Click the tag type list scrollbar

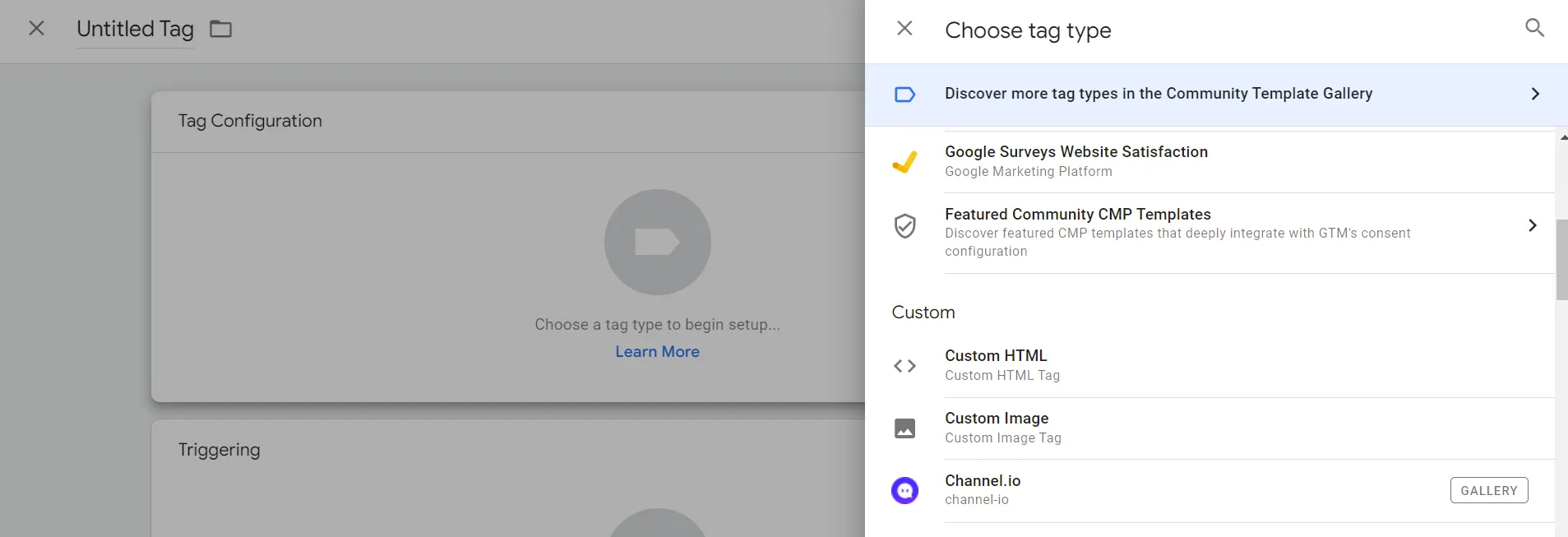coord(1561,260)
